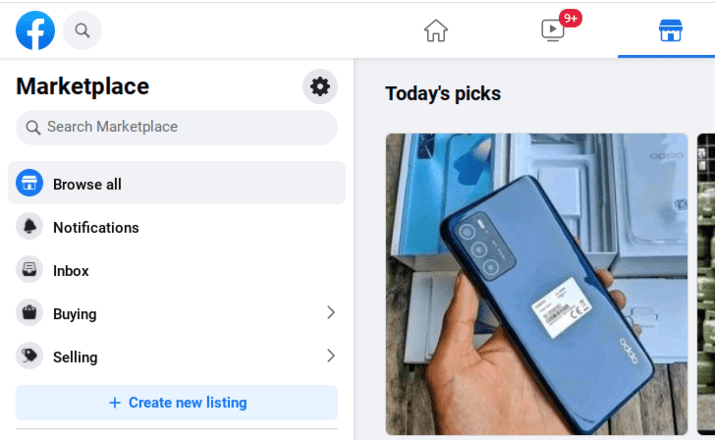Click the Create new listing button
The width and height of the screenshot is (715, 440).
tap(177, 403)
